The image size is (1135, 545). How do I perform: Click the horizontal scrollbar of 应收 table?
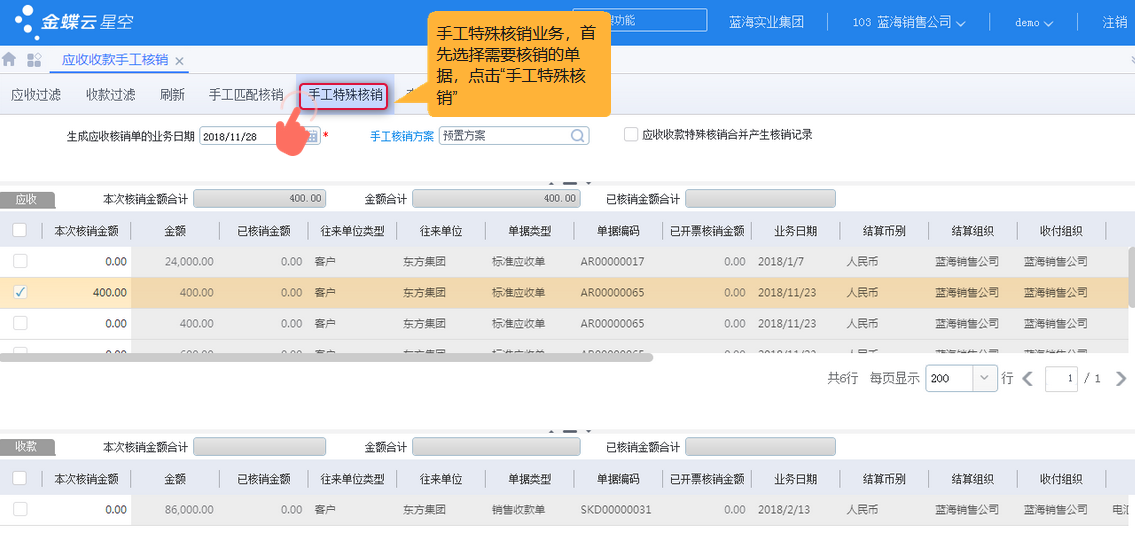[326, 357]
